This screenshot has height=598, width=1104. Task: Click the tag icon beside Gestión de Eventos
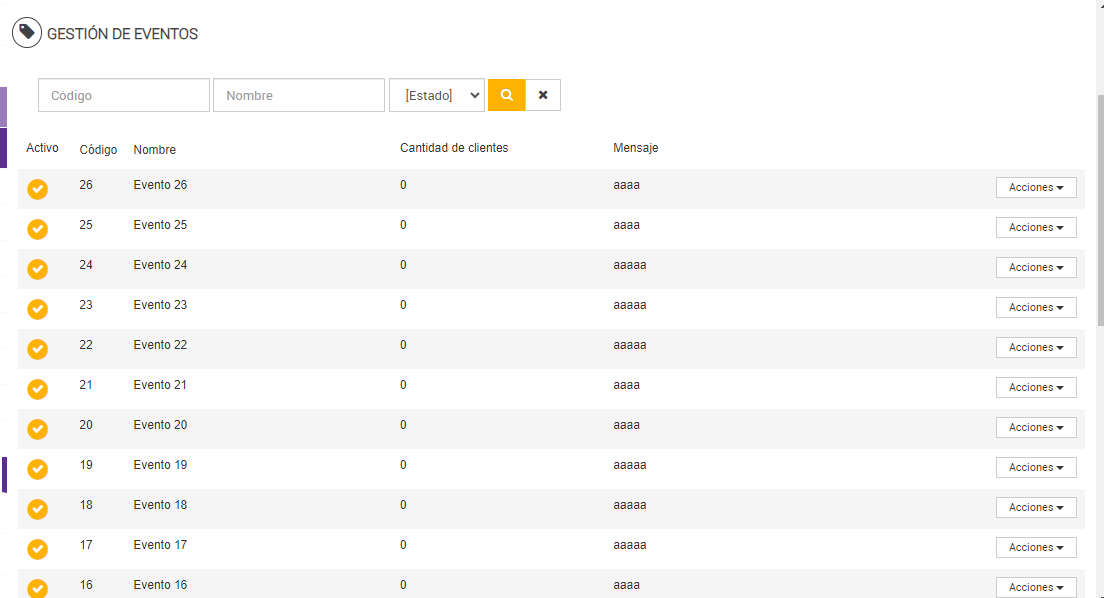(x=27, y=33)
